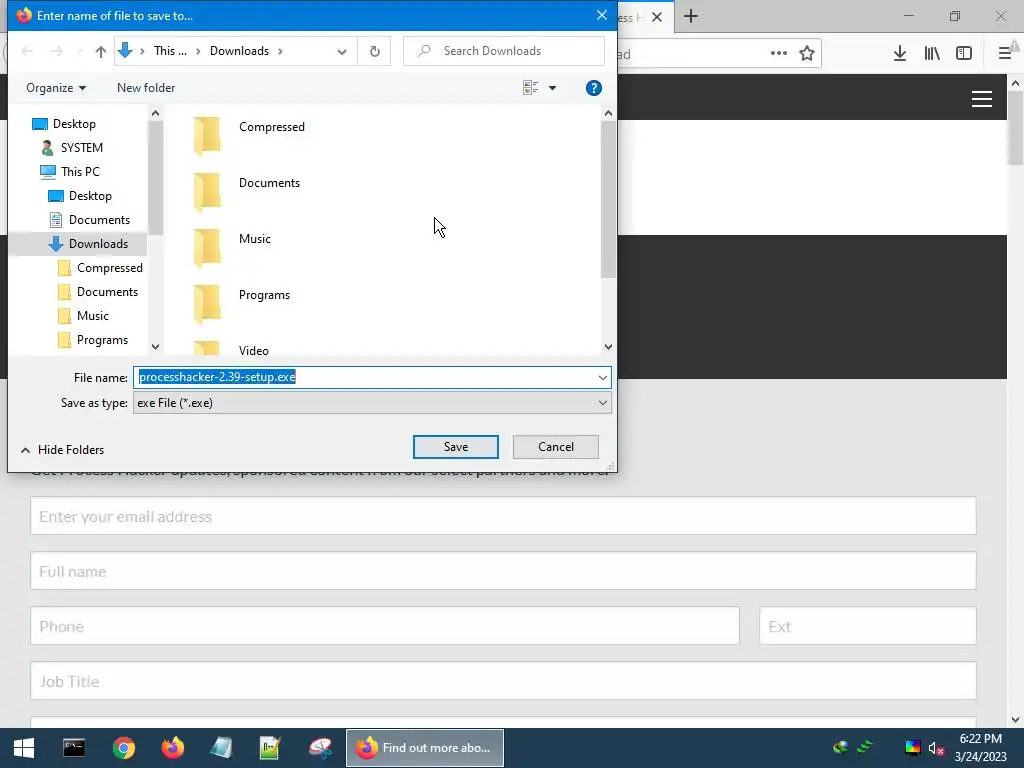Select Desktop at top of navigation tree

74,124
